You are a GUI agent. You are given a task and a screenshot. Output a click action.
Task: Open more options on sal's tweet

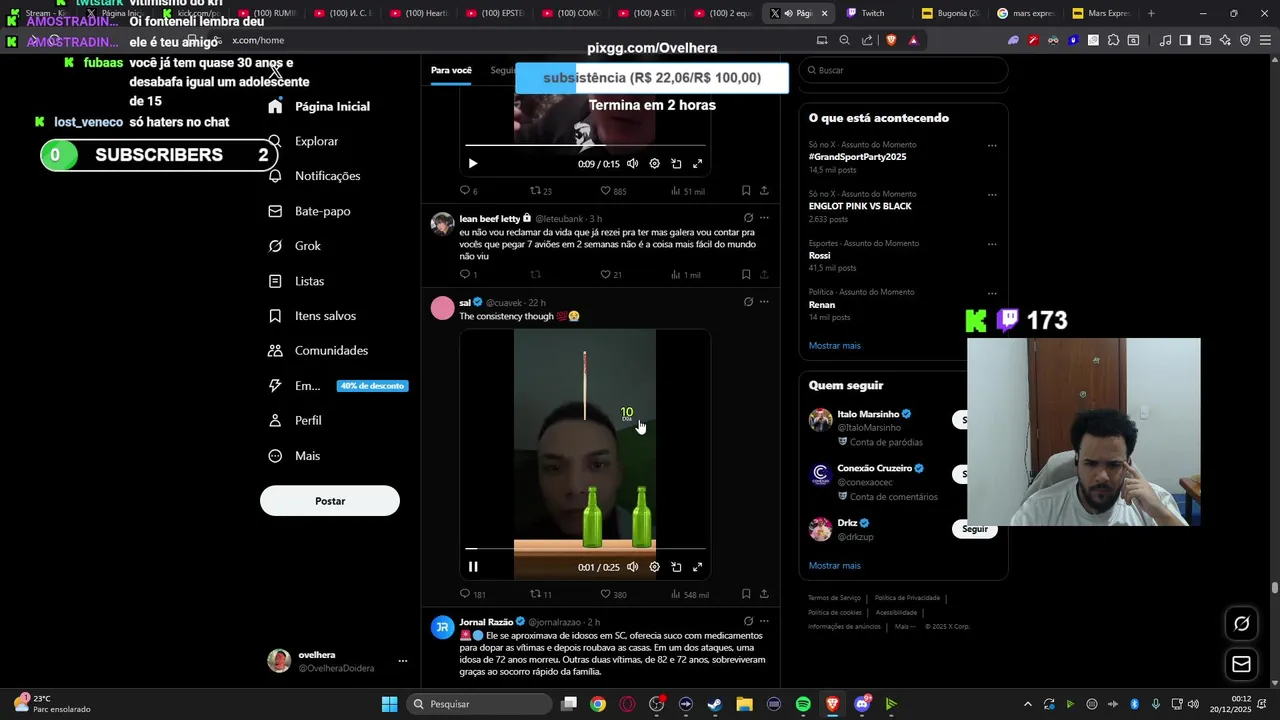764,302
